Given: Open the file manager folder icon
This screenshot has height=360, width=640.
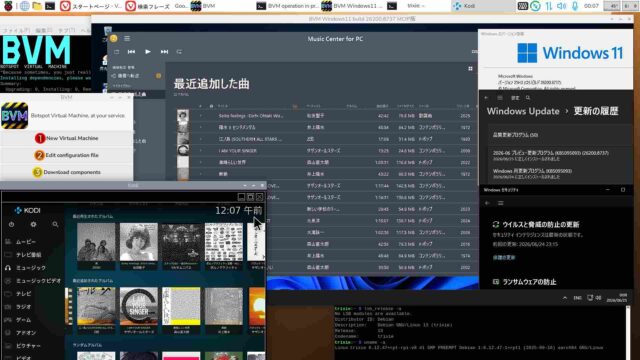Looking at the screenshot, I should (x=37, y=6).
